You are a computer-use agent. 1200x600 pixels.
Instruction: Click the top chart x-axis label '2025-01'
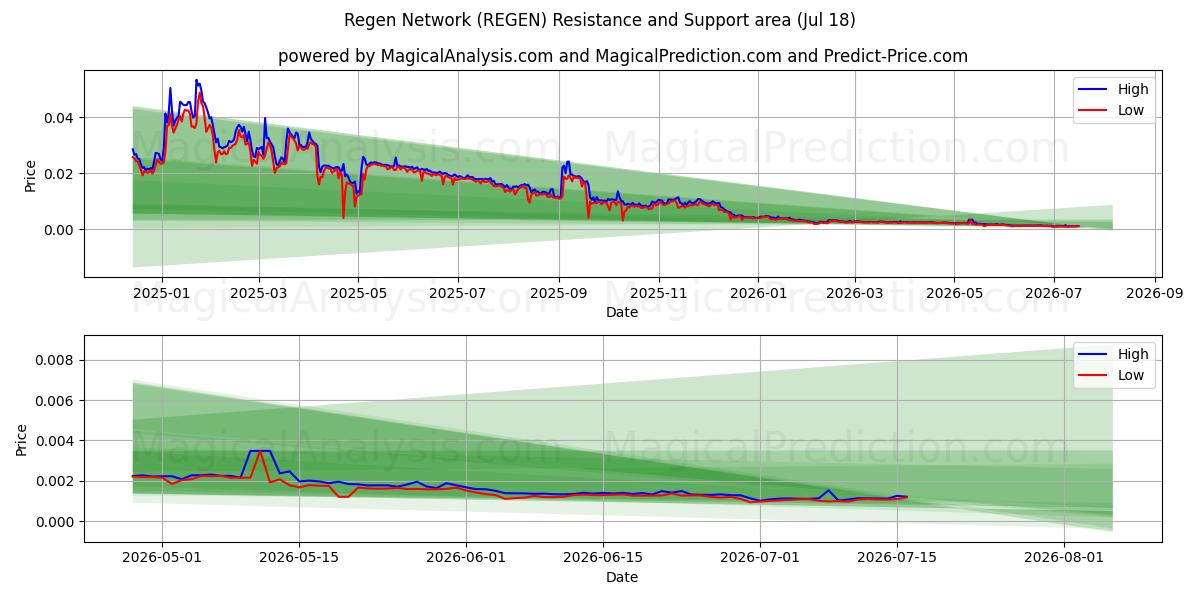tap(160, 294)
